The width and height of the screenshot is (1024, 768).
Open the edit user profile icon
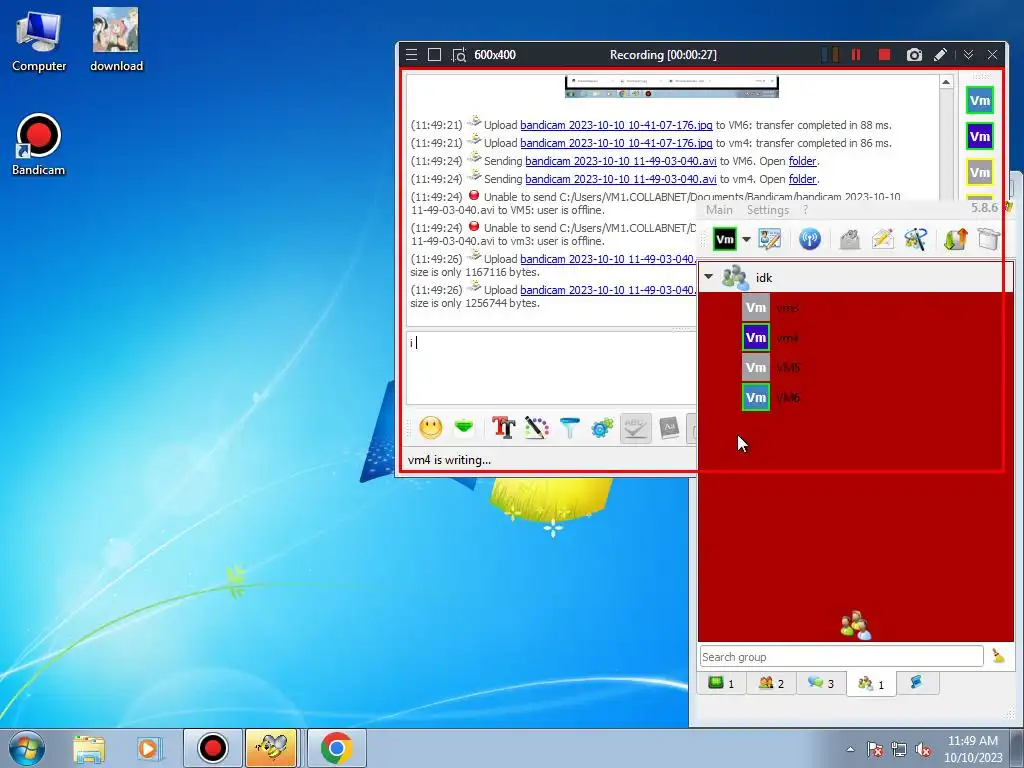[x=770, y=239]
